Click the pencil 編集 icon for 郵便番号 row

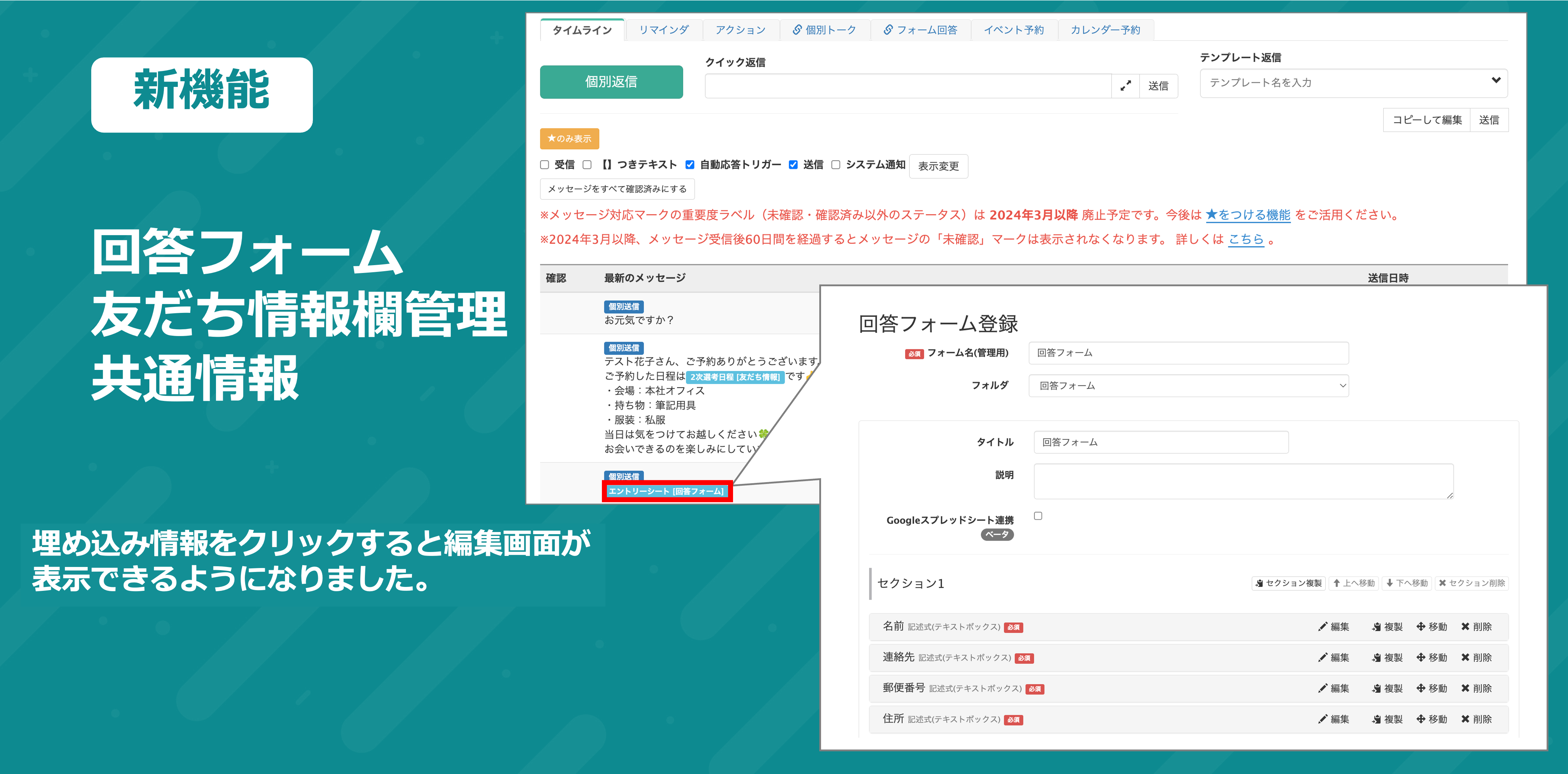pyautogui.click(x=1323, y=688)
